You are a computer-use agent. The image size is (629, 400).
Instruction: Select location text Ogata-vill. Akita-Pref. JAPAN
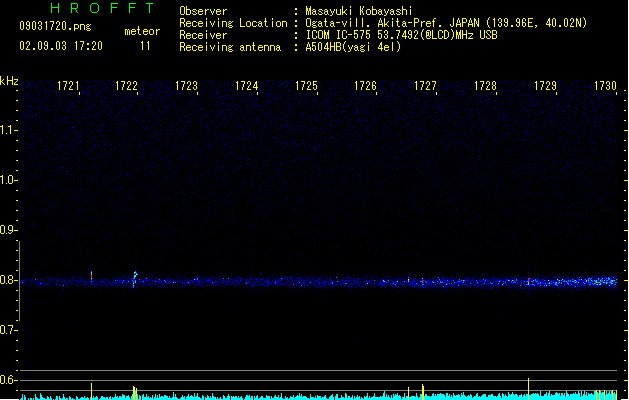[393, 23]
